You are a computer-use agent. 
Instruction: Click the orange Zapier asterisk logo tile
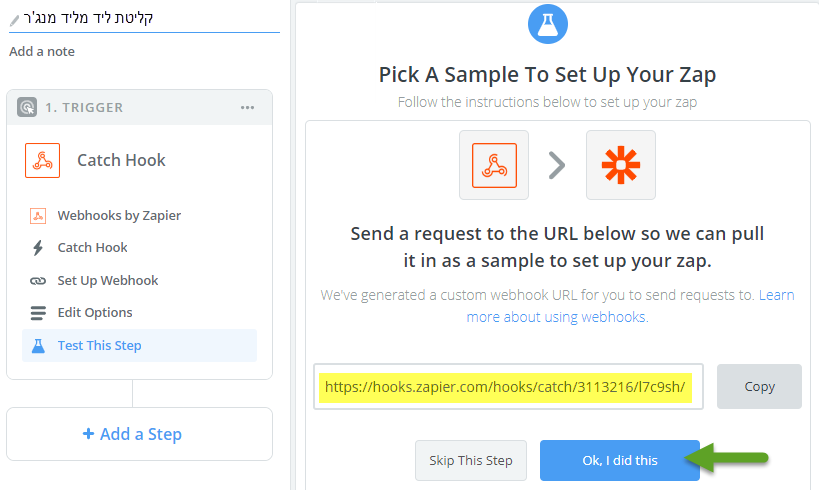[x=621, y=165]
